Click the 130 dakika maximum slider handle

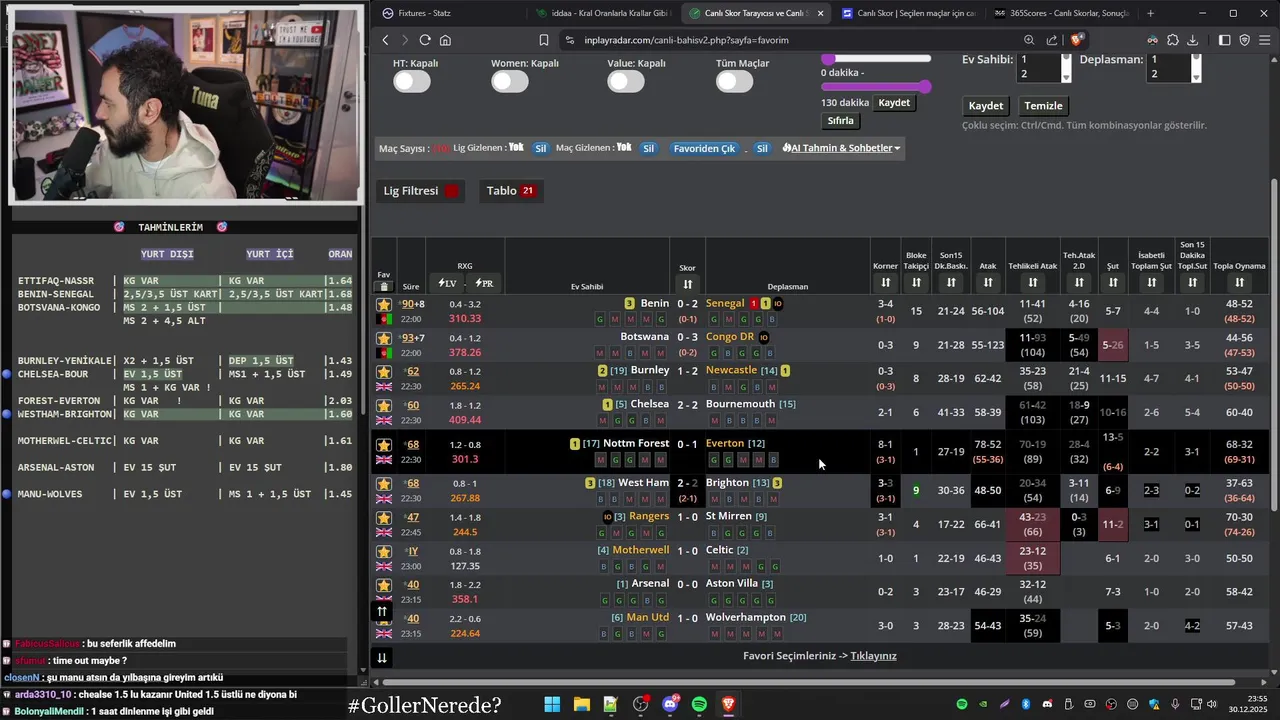point(925,87)
